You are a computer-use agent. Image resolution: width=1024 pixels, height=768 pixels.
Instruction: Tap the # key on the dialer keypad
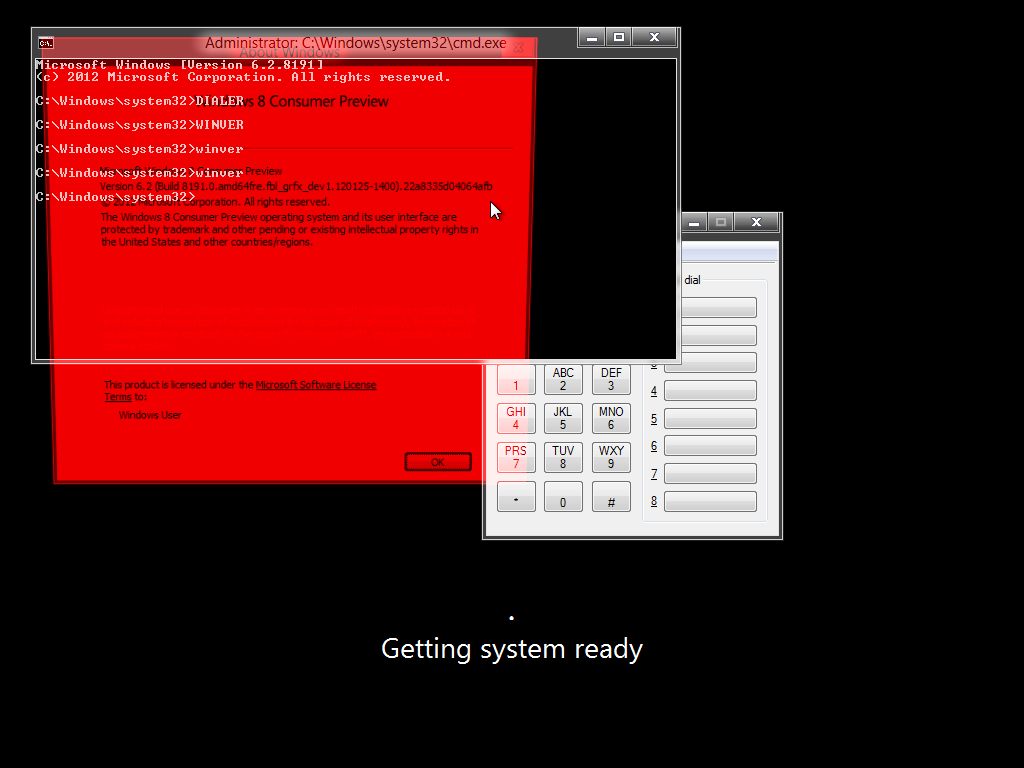611,496
